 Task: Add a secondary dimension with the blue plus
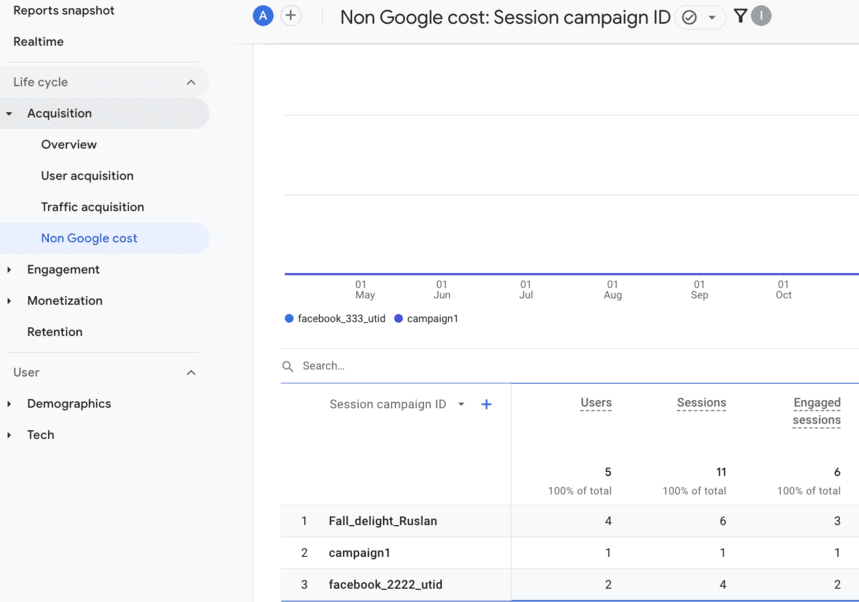point(486,404)
